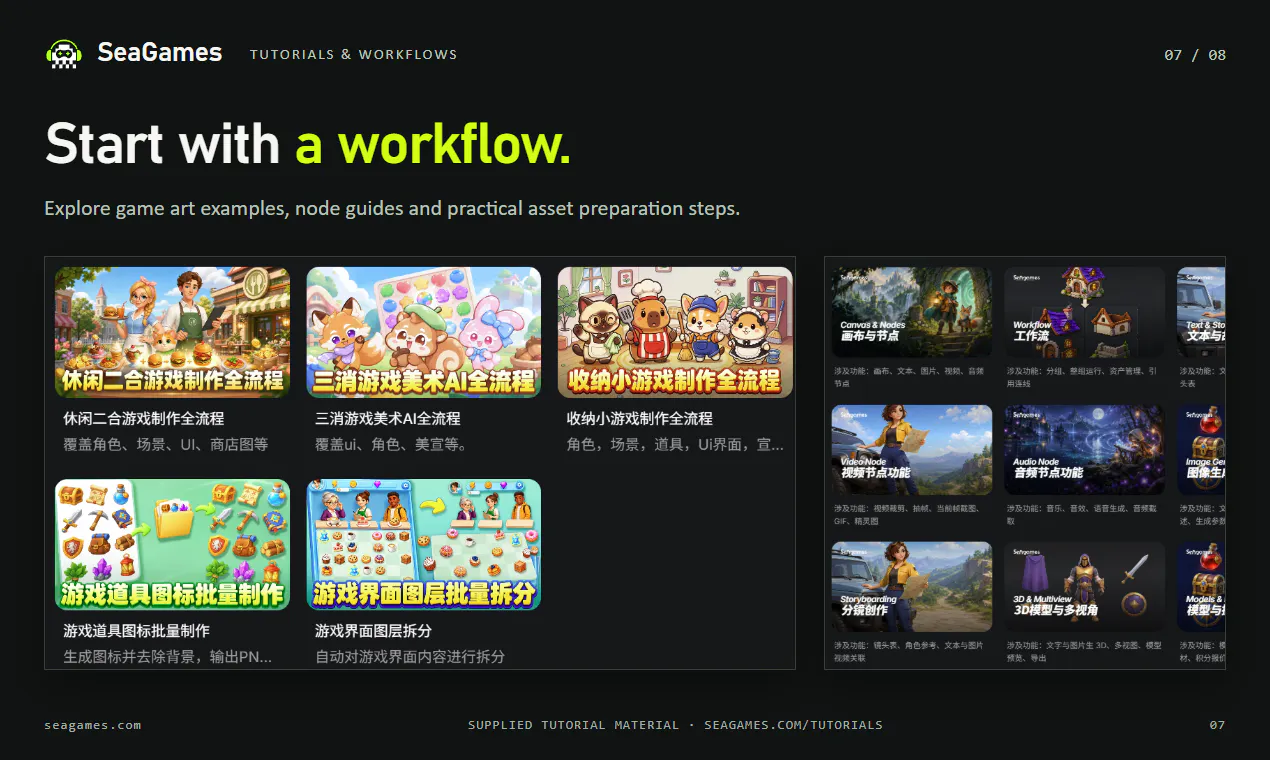The image size is (1270, 760).
Task: Click the "Explore game art examples" subtitle line
Action: coord(392,209)
